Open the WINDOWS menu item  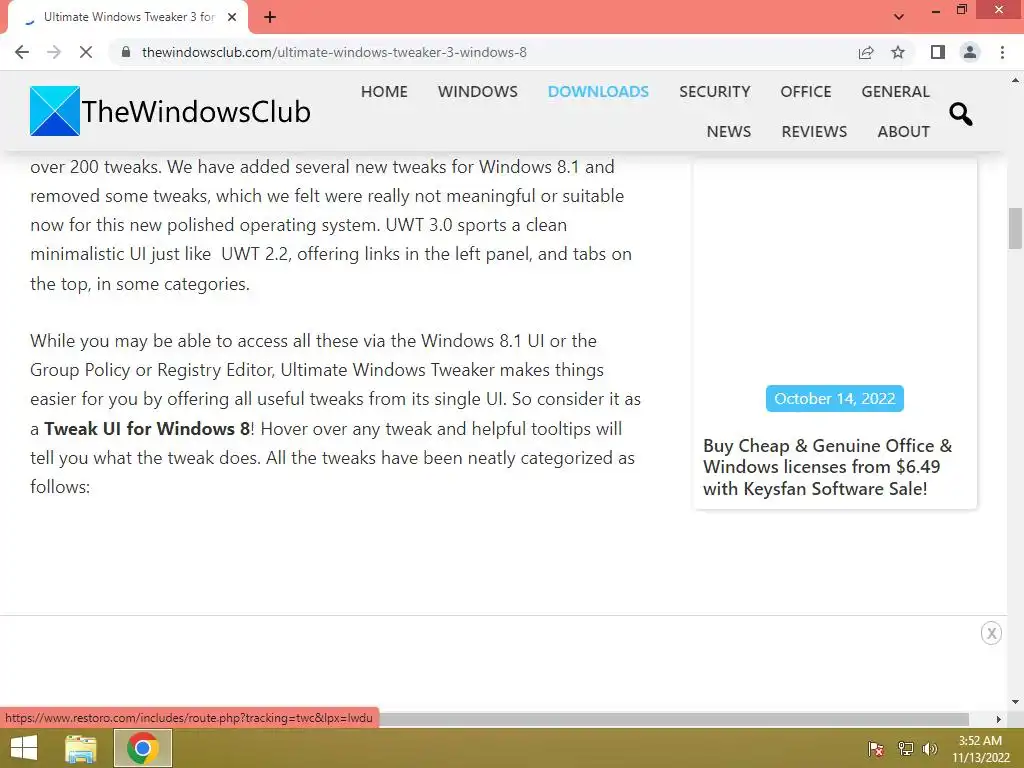click(477, 91)
